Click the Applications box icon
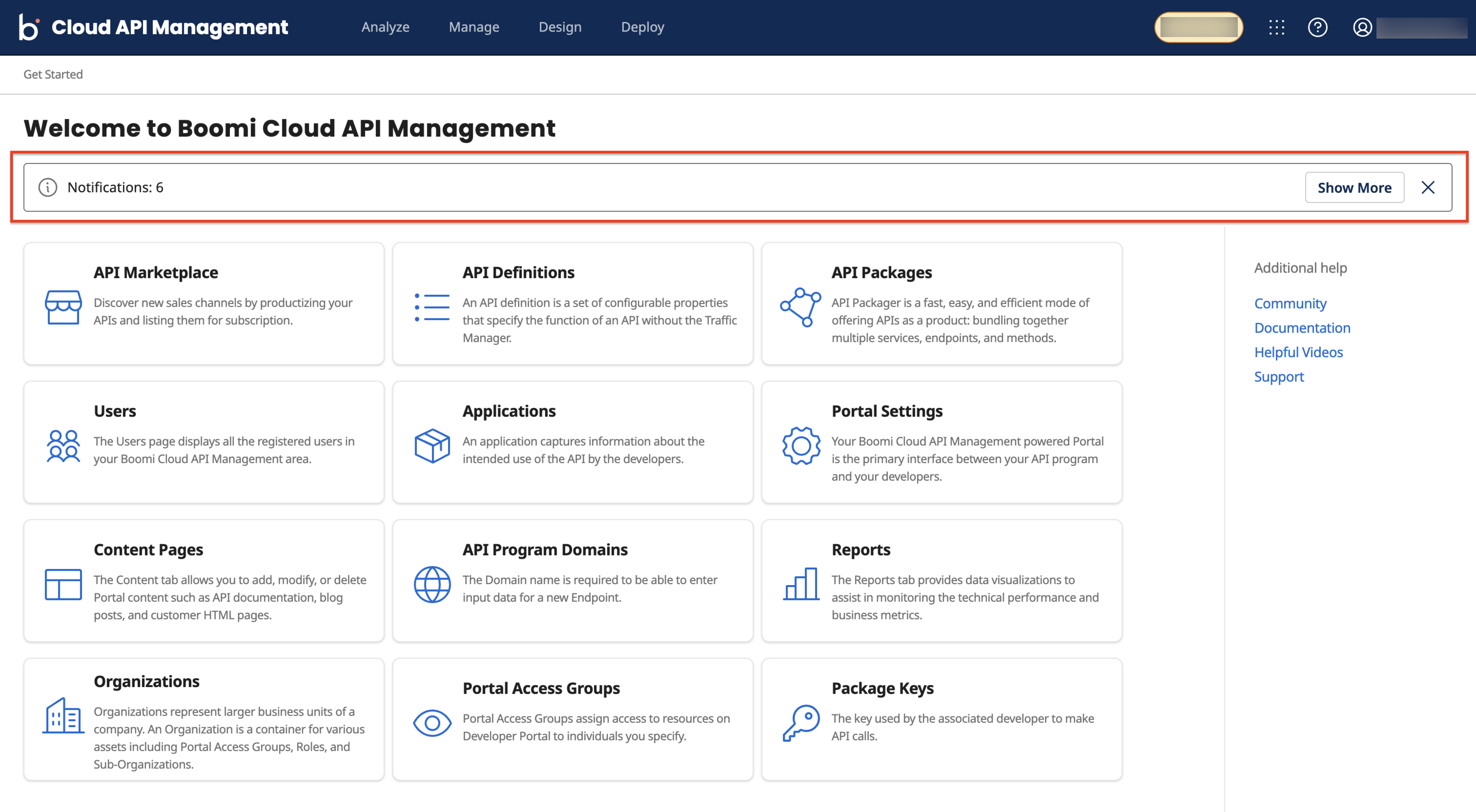1476x812 pixels. pos(432,446)
